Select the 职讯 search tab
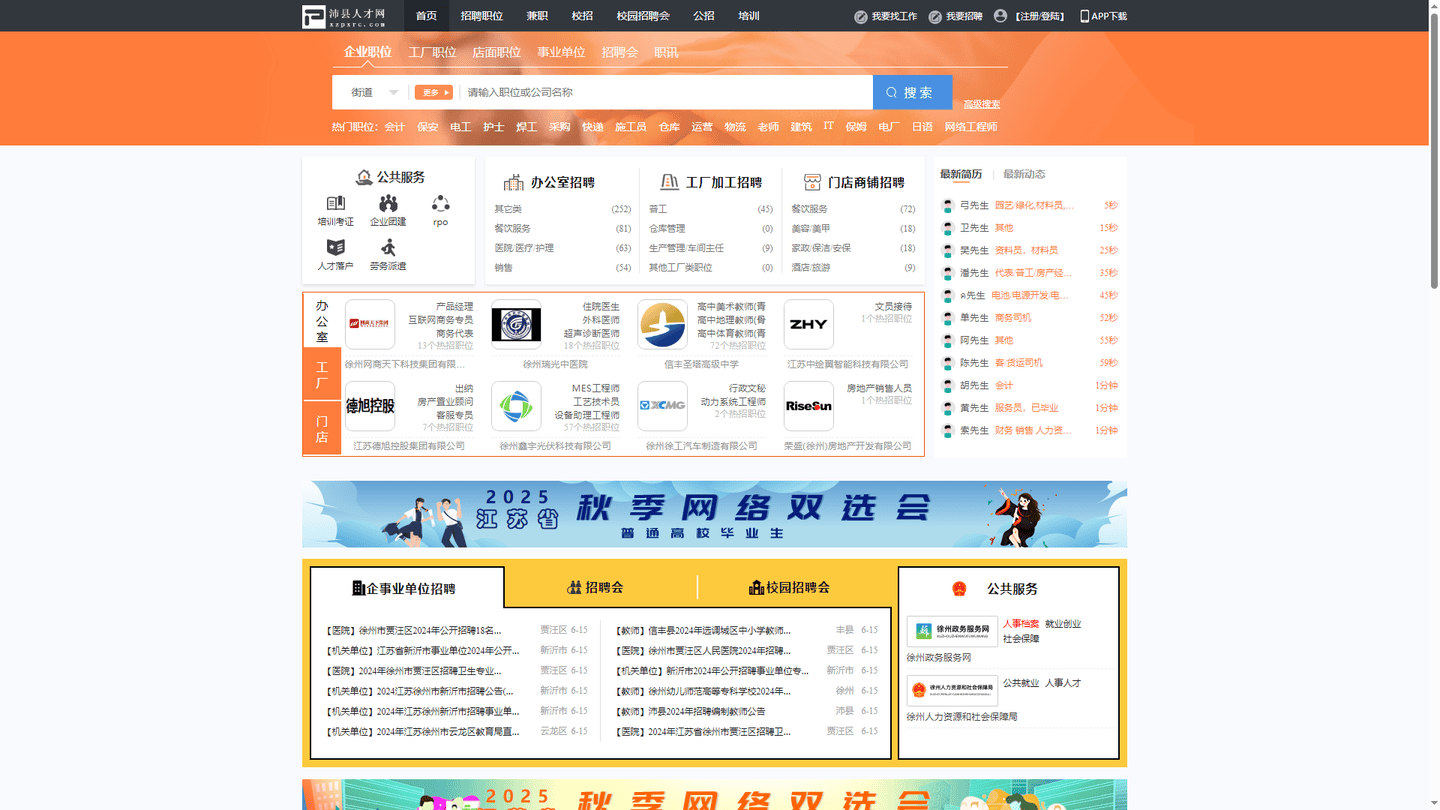The width and height of the screenshot is (1440, 810). click(x=666, y=52)
